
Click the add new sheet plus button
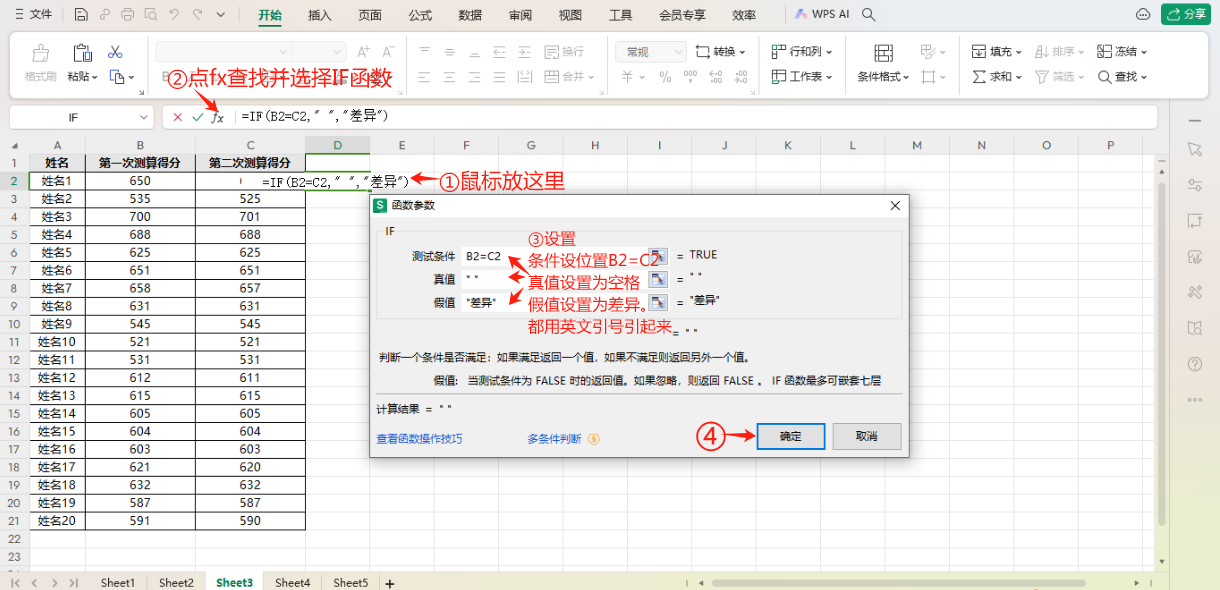click(390, 583)
